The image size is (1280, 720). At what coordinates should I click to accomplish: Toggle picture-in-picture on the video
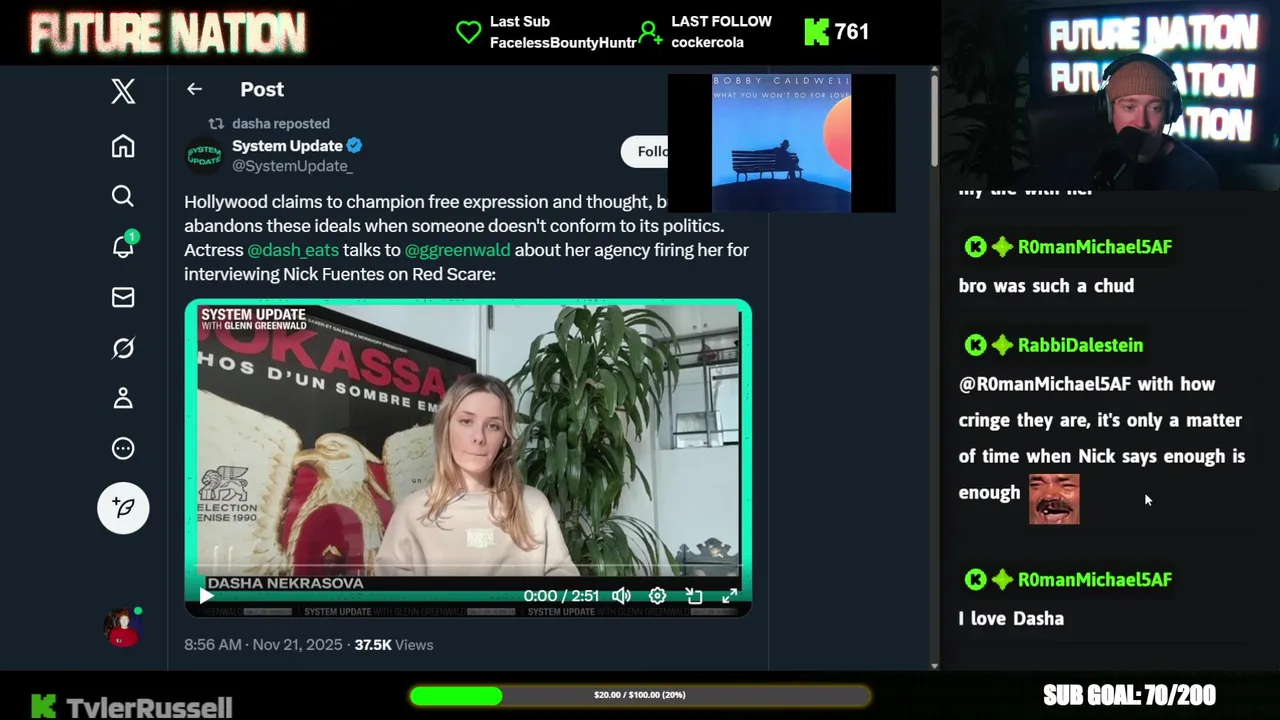pyautogui.click(x=694, y=596)
